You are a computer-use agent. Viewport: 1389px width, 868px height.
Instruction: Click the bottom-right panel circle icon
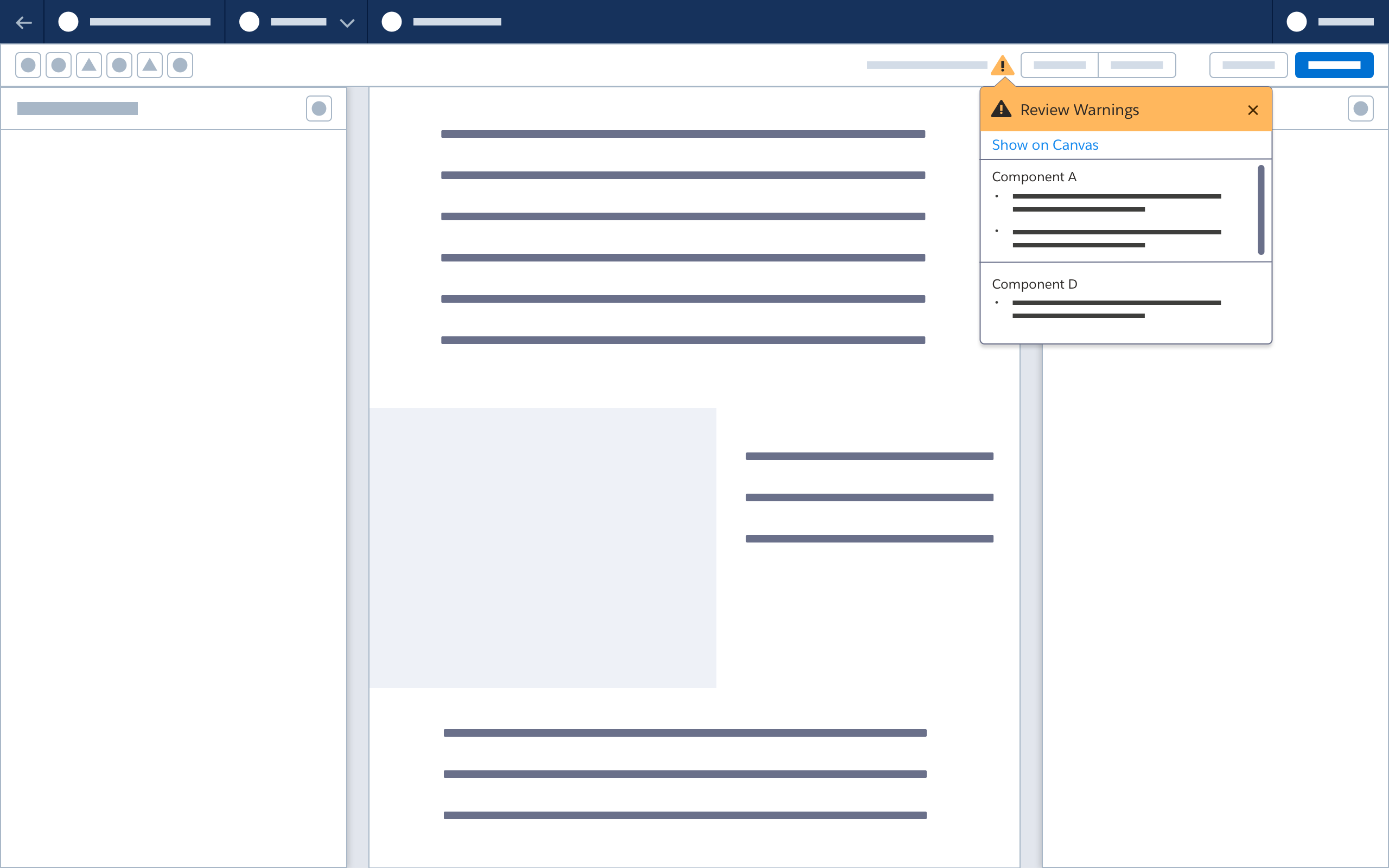(x=1361, y=108)
